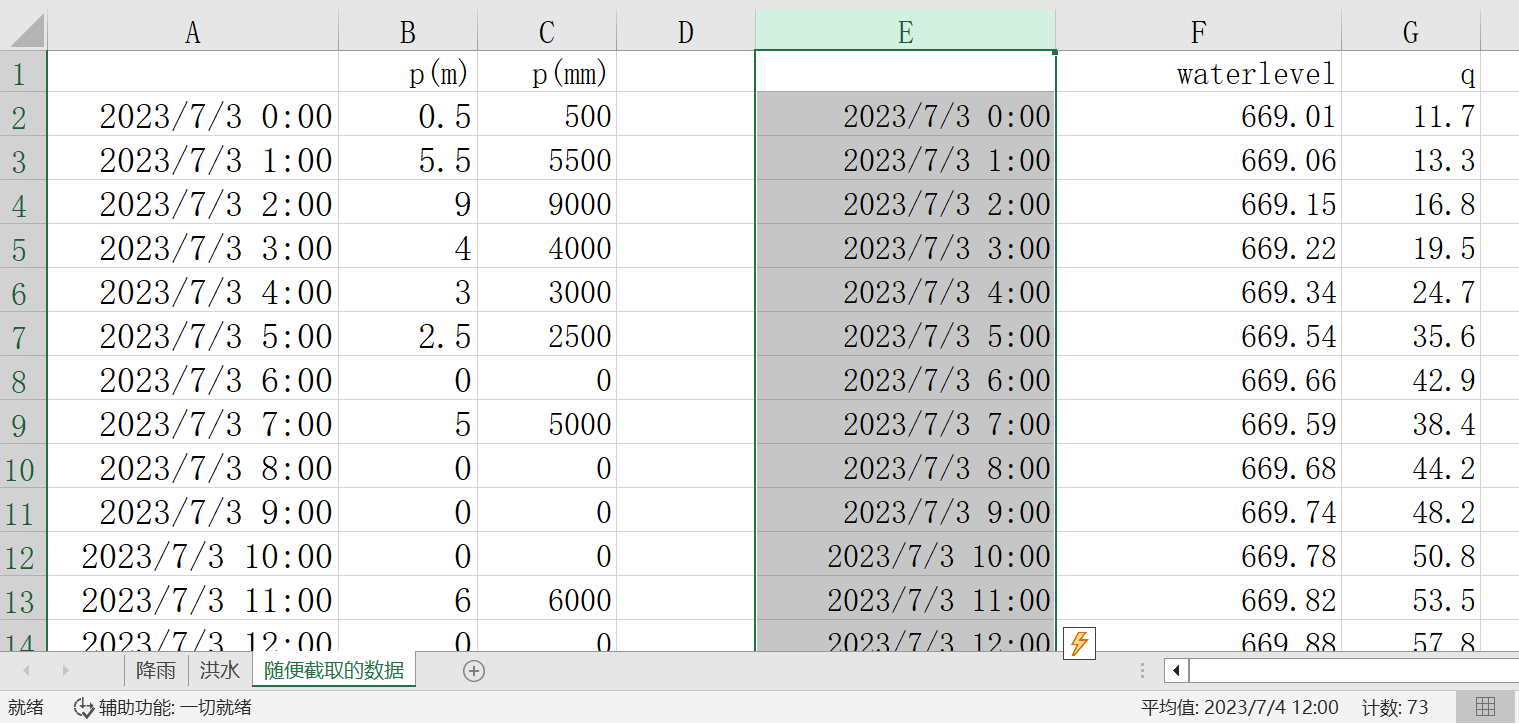Click the waterlevel header cell

pyautogui.click(x=1198, y=72)
